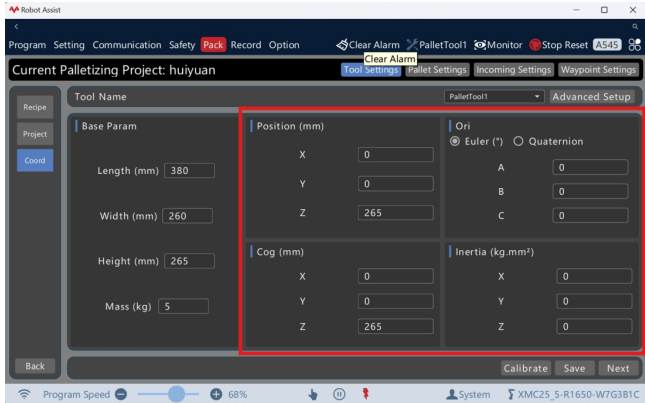Open the Project sidebar section
645x403 pixels.
click(x=35, y=134)
